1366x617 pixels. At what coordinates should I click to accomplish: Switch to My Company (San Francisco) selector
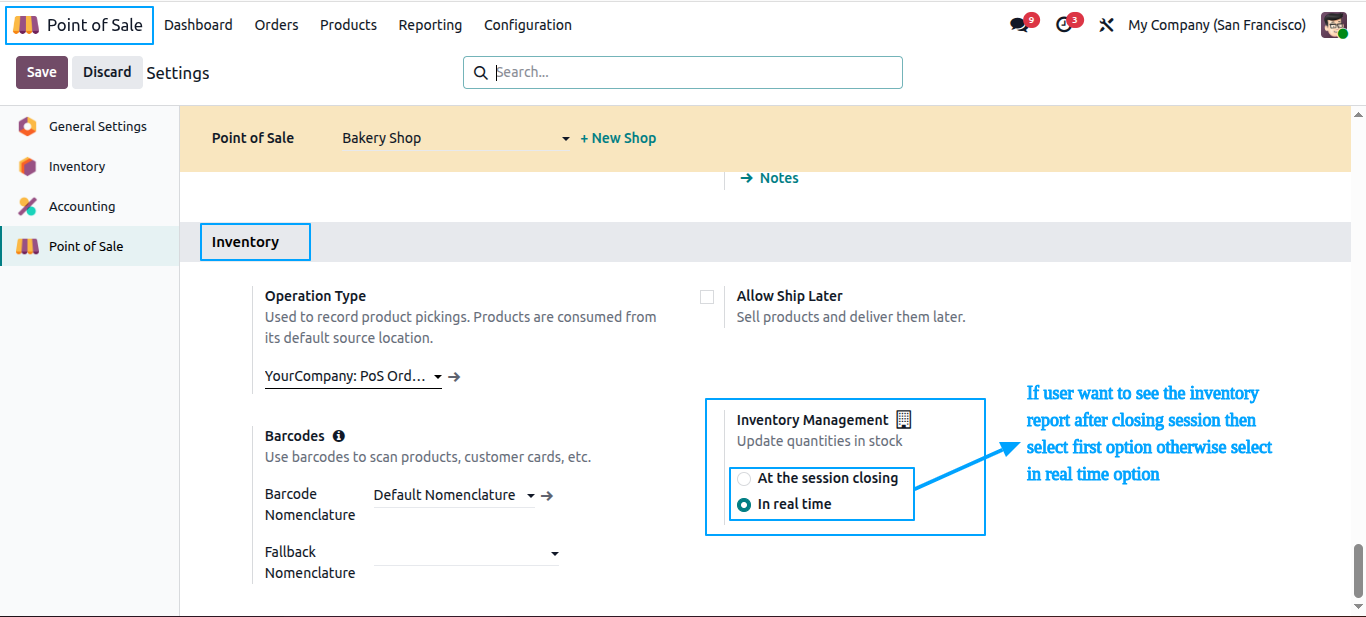pyautogui.click(x=1217, y=25)
